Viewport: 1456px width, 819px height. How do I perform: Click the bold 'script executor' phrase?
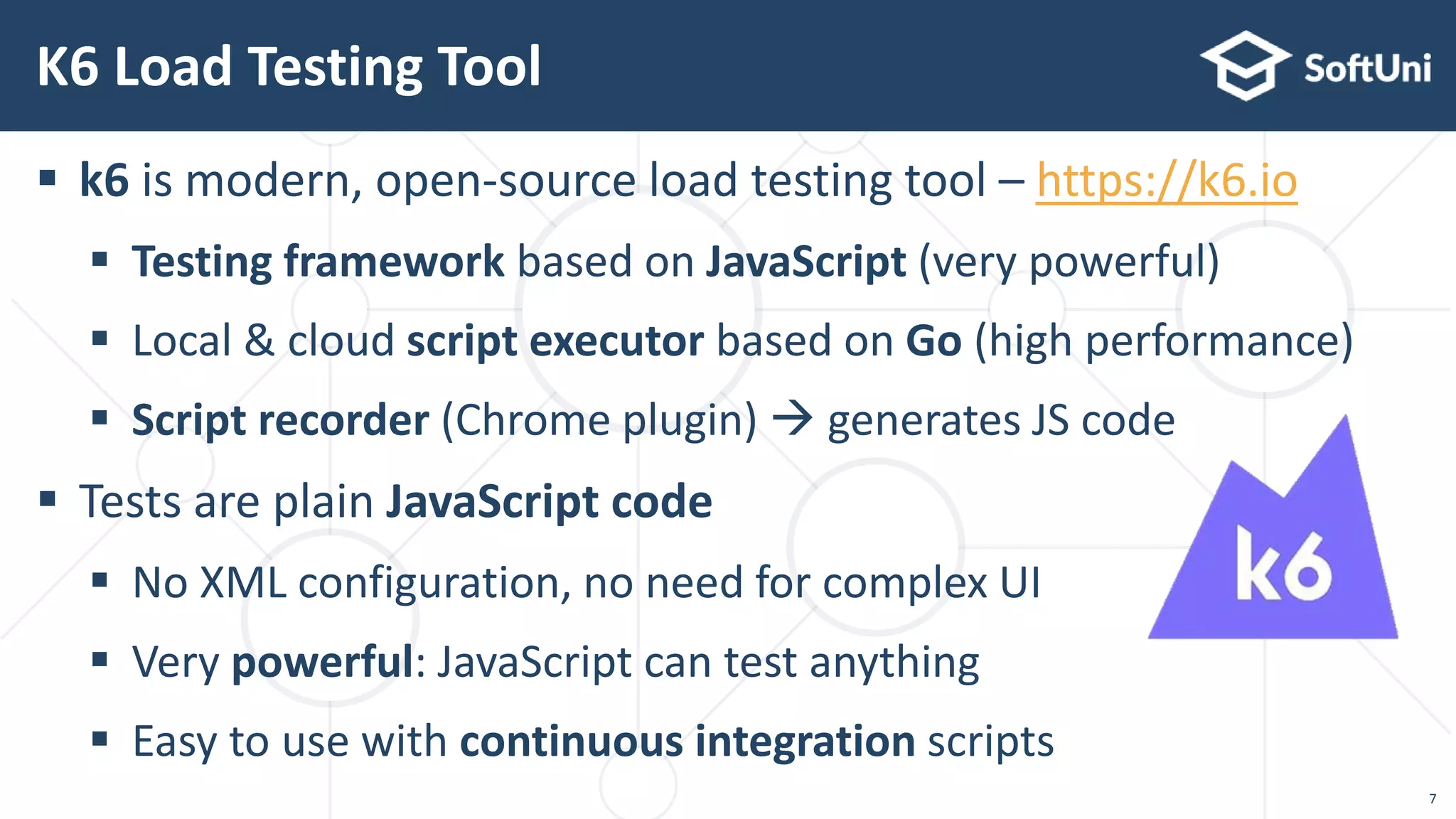[x=555, y=341]
